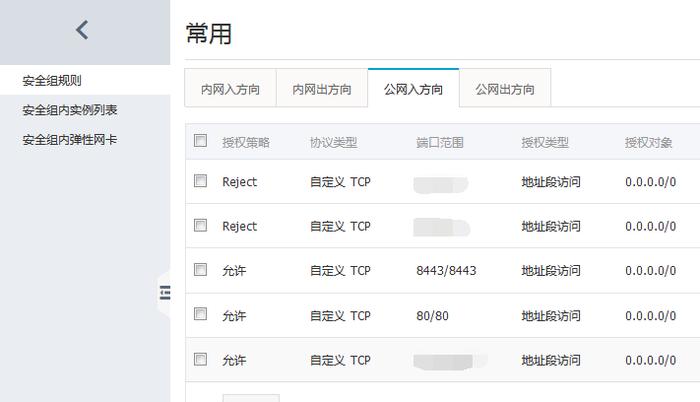Collapse the sidebar with the handle icon
The width and height of the screenshot is (700, 402).
click(165, 293)
